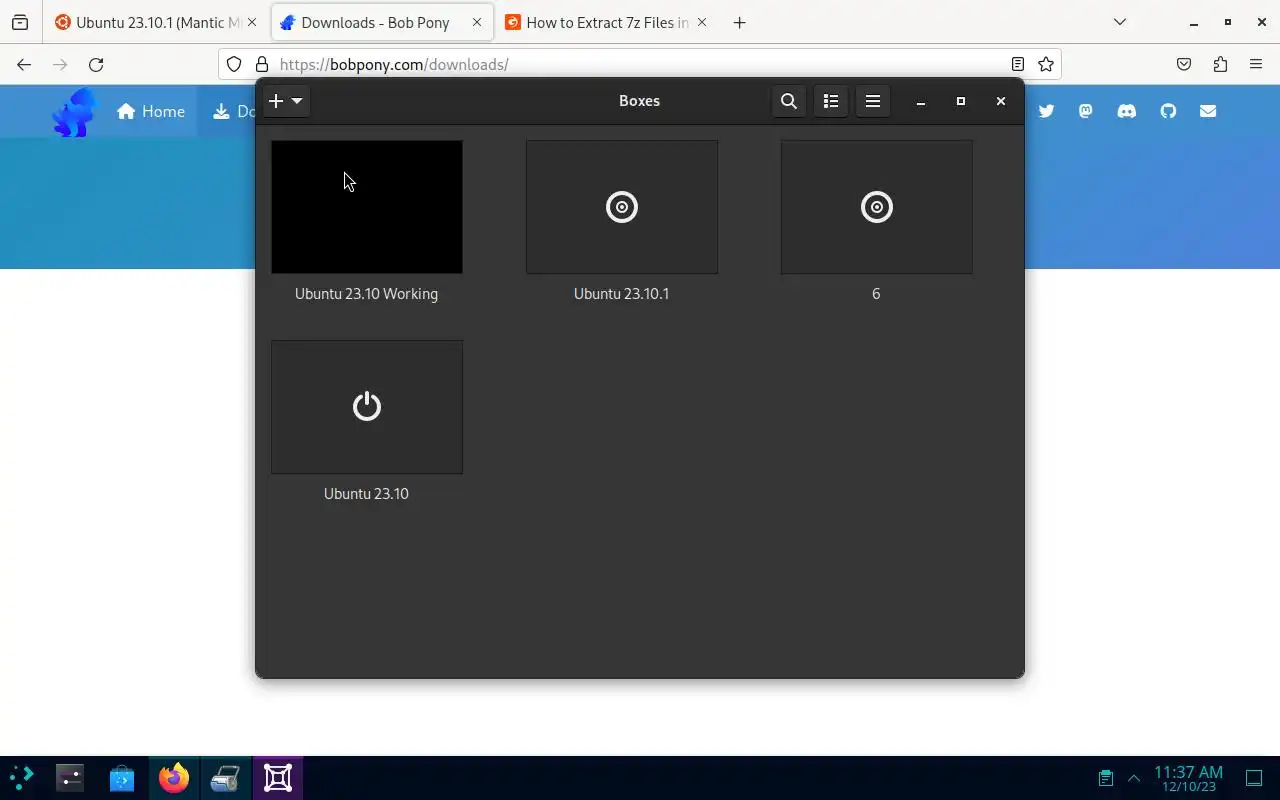This screenshot has width=1280, height=800.
Task: Open clipboard tray icon
Action: tap(1106, 778)
